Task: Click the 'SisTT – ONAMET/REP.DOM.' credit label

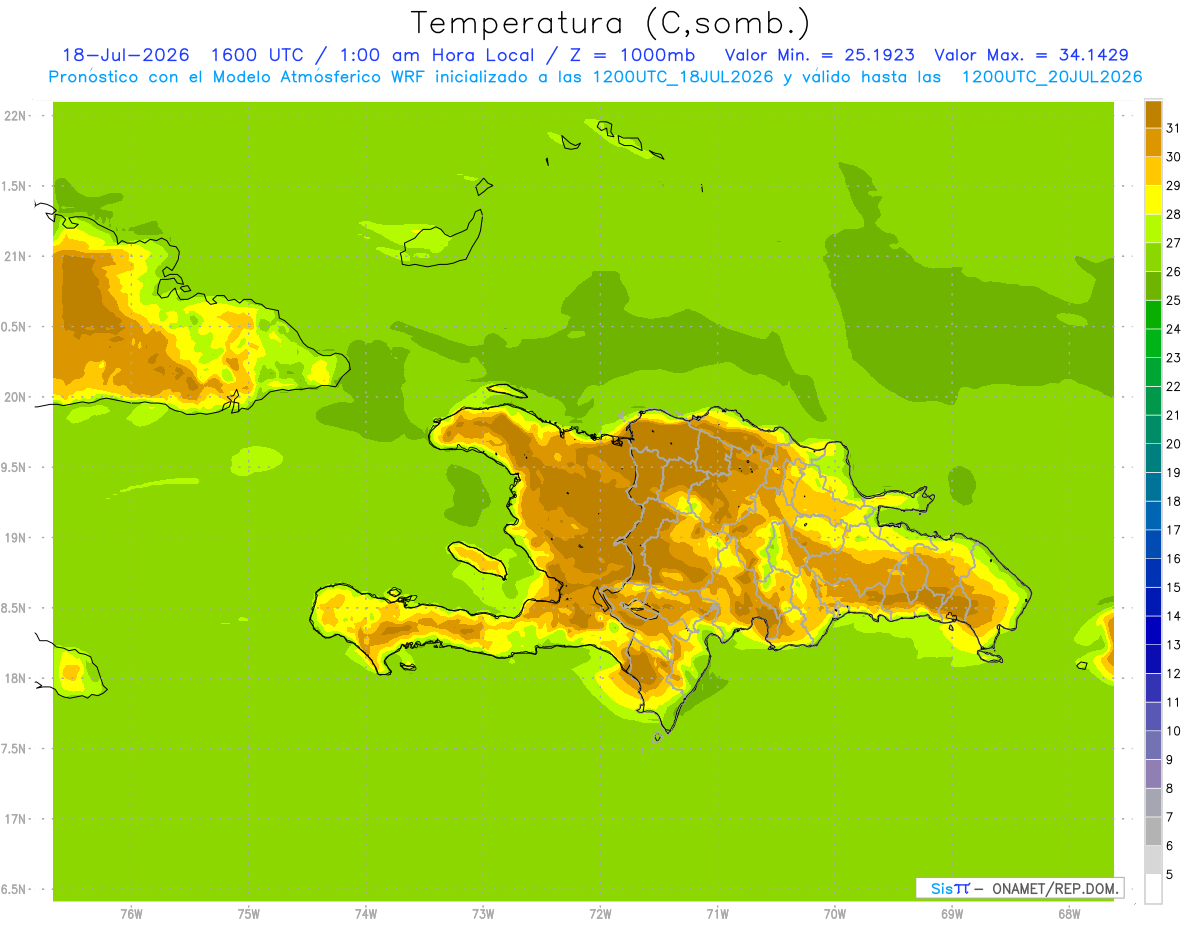Action: click(x=1019, y=888)
